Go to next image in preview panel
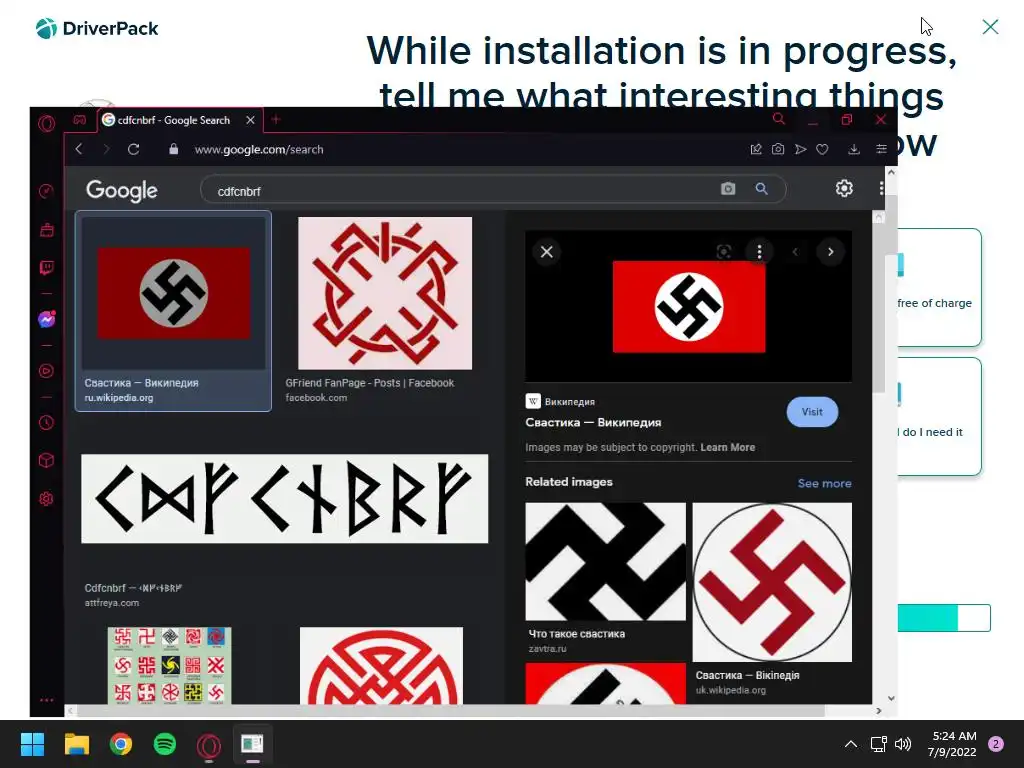This screenshot has height=768, width=1024. (830, 252)
